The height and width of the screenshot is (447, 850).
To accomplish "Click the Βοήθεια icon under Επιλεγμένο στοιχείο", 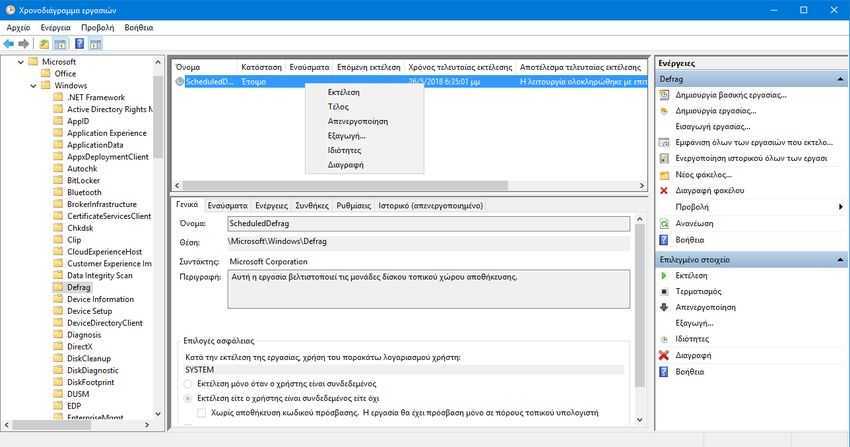I will click(x=664, y=372).
